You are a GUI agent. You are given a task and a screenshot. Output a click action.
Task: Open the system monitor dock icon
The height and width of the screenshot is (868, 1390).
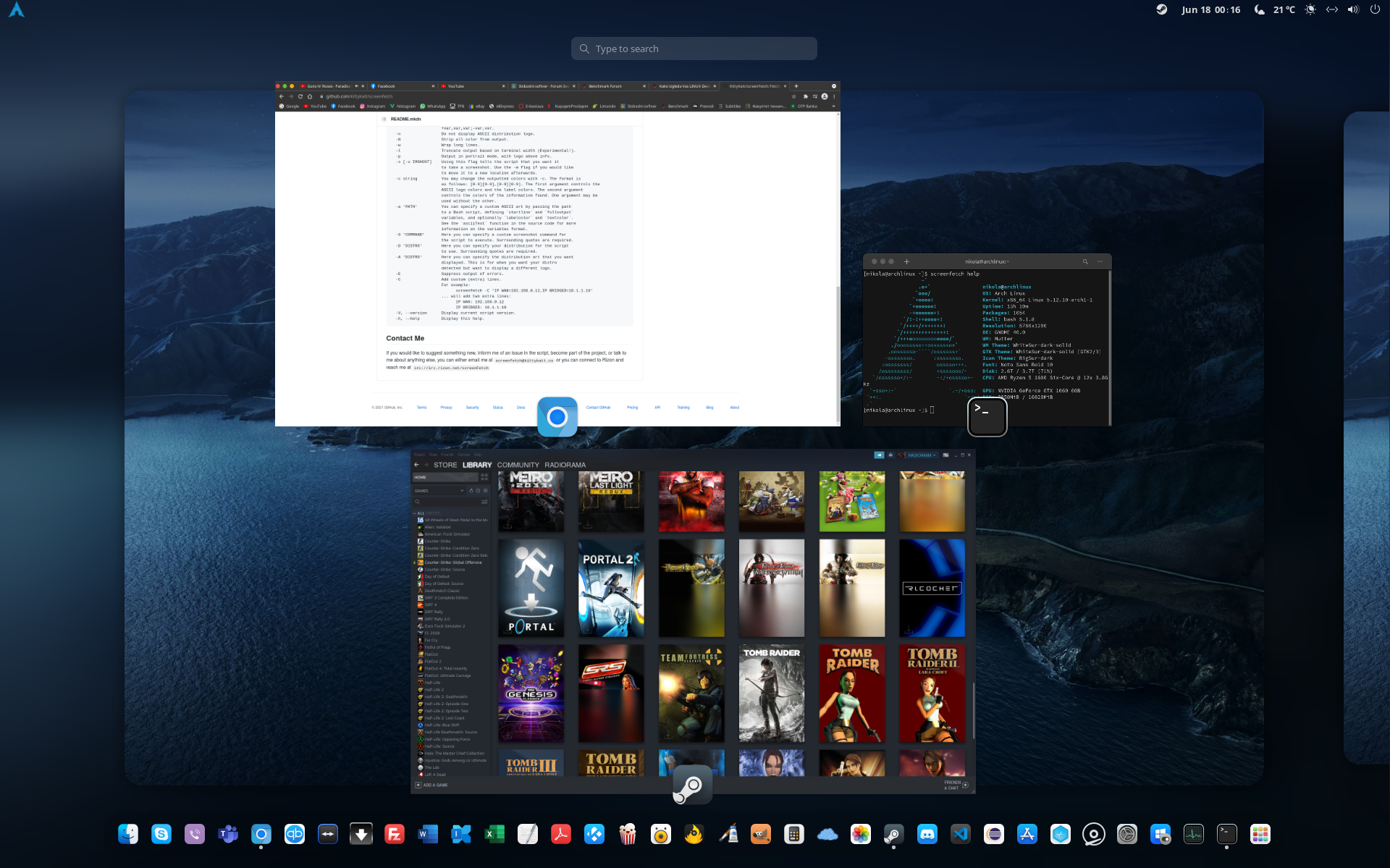[1194, 834]
